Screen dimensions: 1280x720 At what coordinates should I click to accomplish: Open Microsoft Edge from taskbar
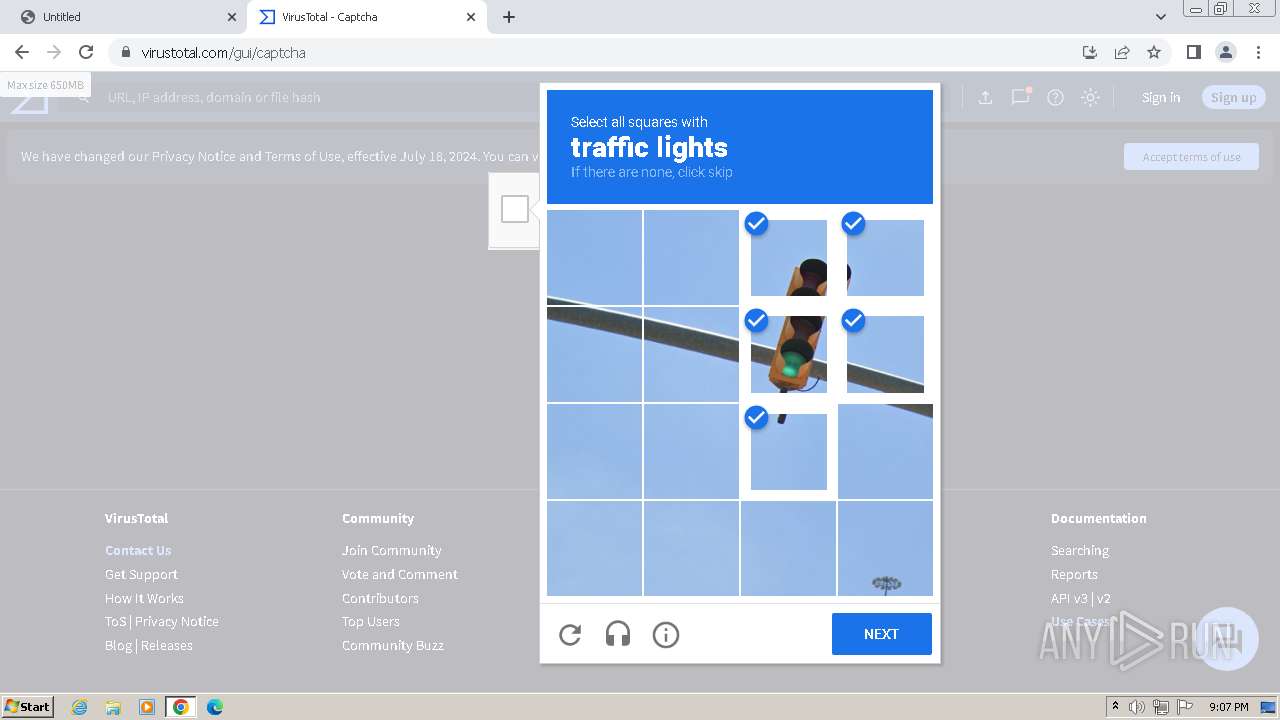[214, 707]
